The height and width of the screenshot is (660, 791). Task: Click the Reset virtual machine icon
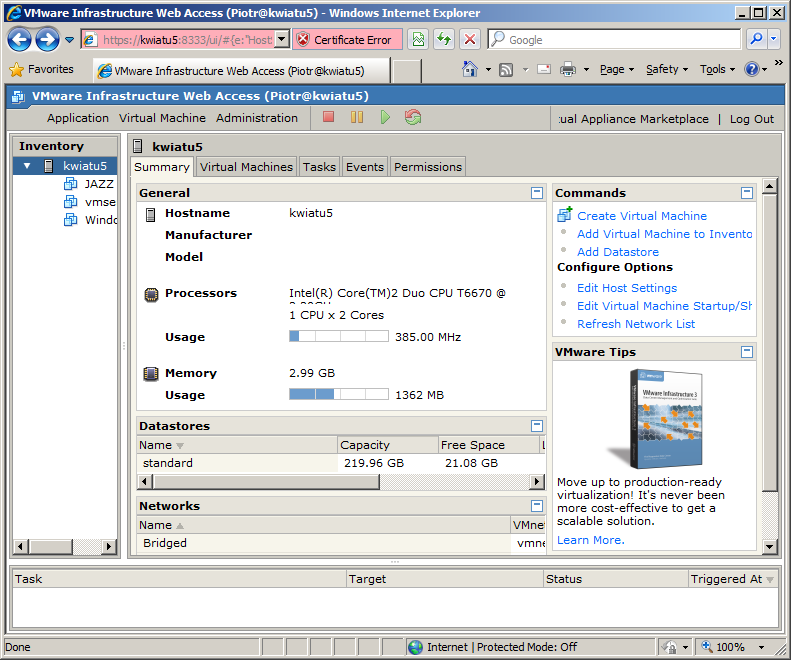point(413,117)
